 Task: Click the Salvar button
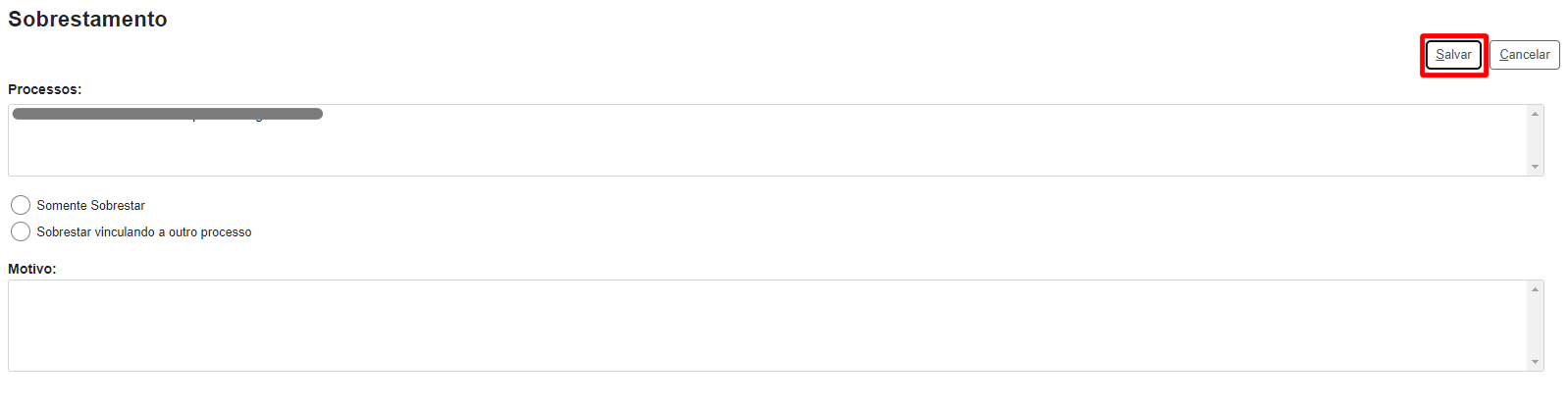[1453, 55]
